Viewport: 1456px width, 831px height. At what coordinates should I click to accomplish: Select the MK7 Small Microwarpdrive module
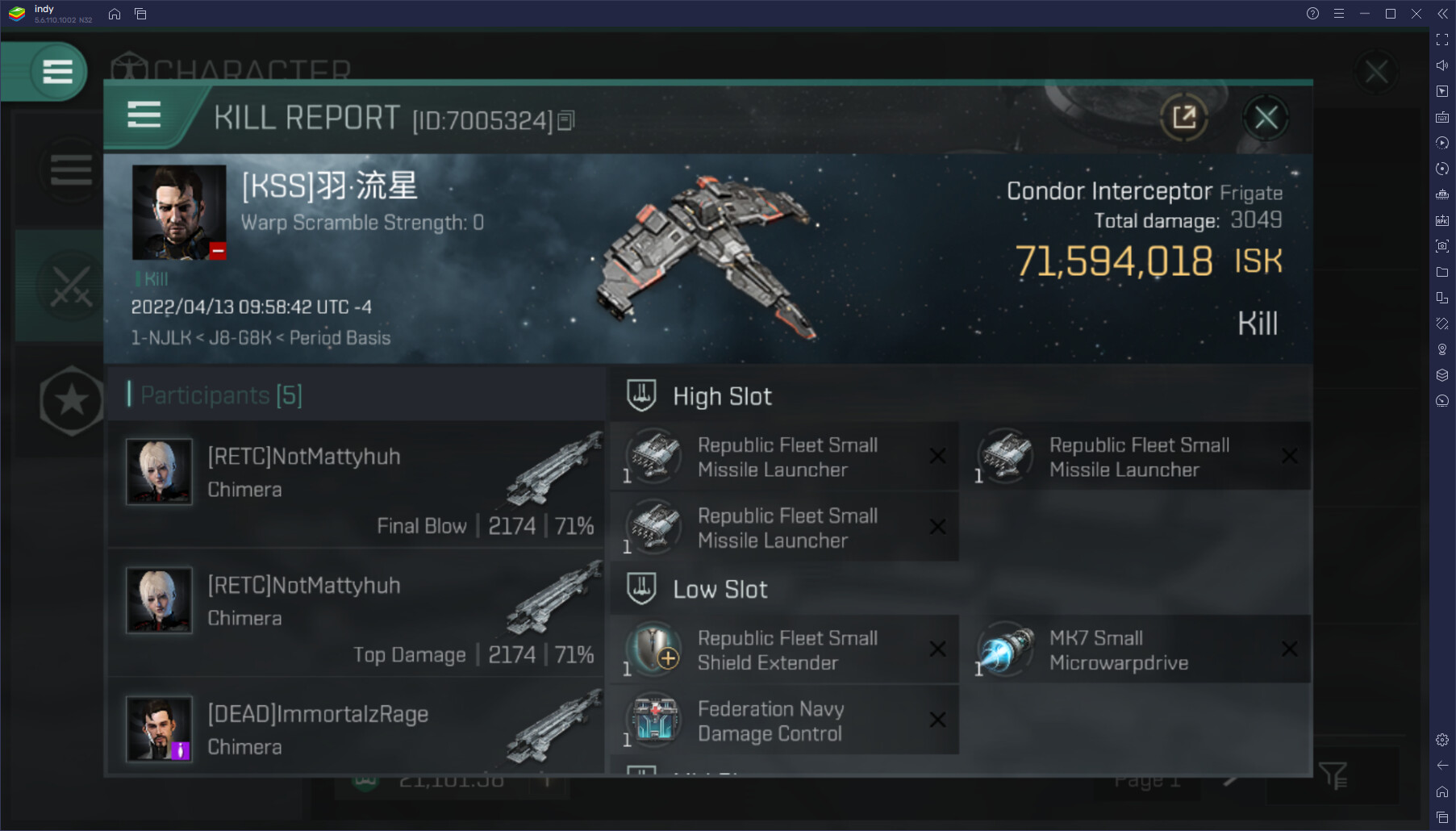[1136, 649]
